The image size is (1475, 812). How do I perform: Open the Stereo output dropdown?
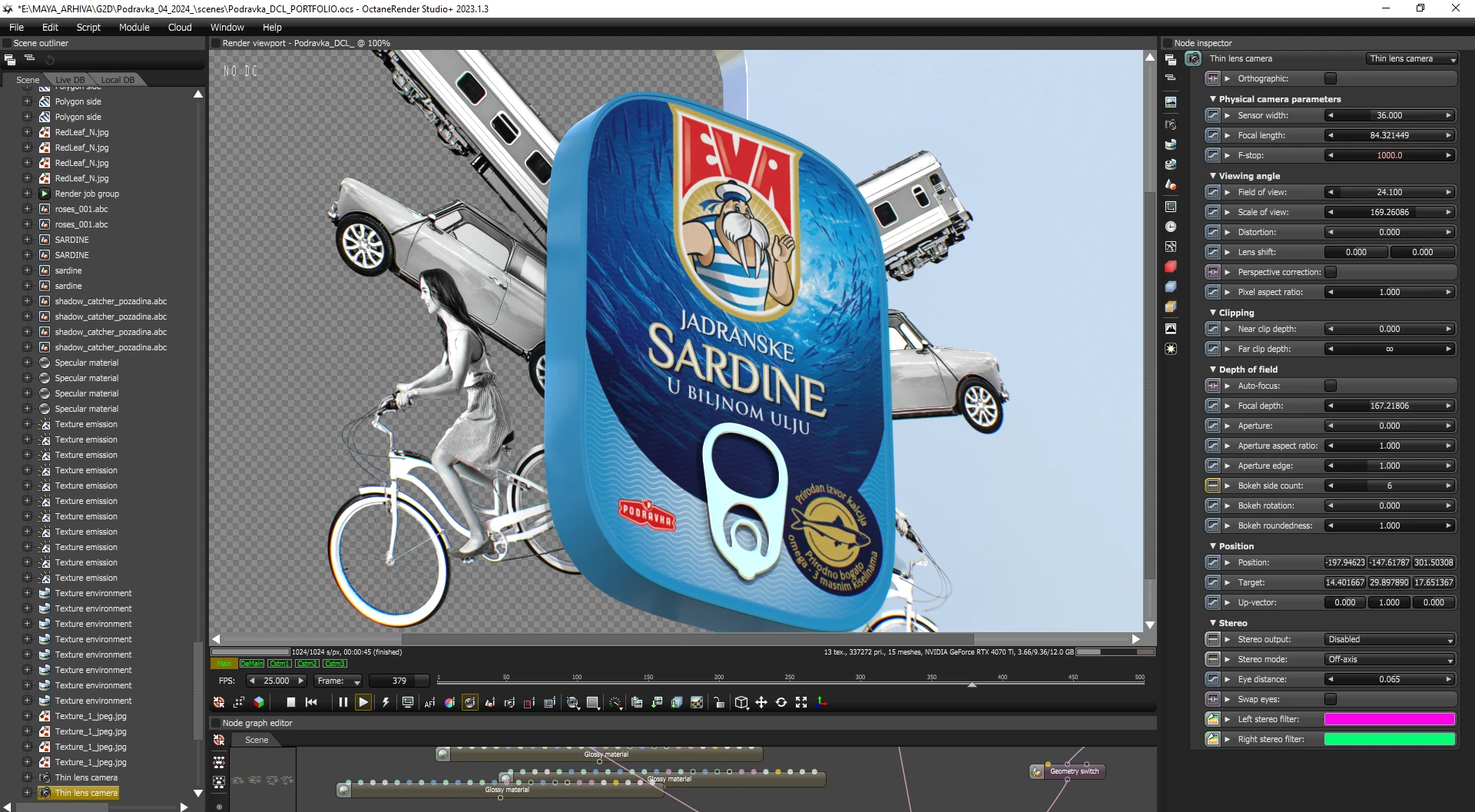1390,639
